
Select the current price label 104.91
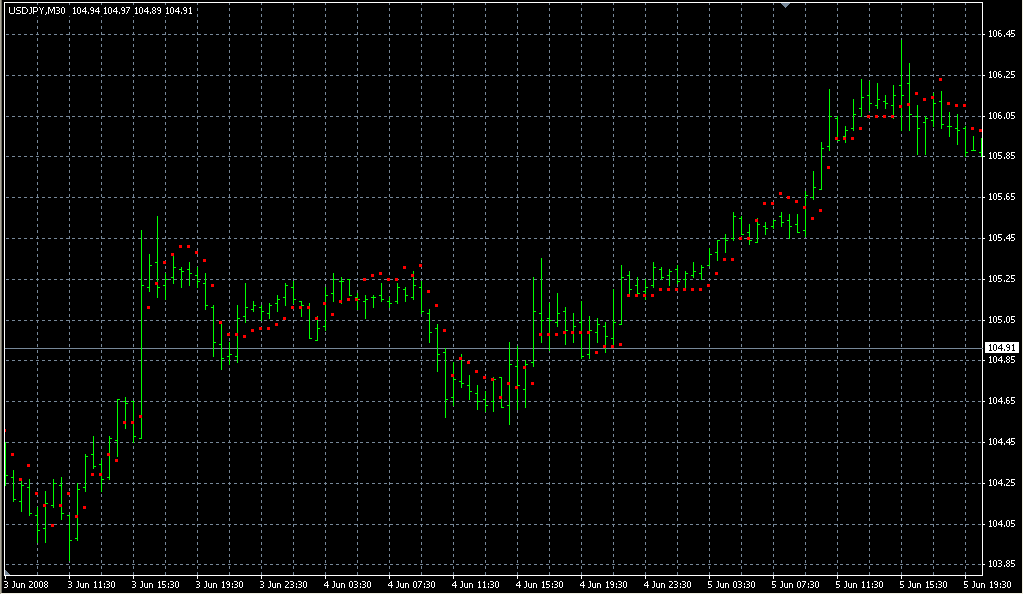tap(1000, 348)
